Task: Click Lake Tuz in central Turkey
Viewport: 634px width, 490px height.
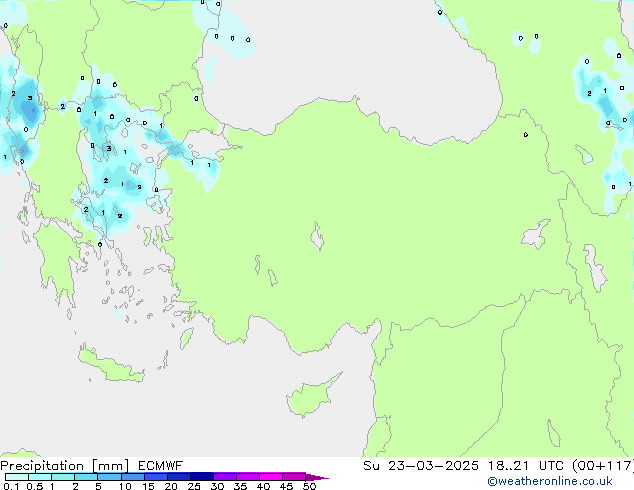Action: pyautogui.click(x=318, y=238)
